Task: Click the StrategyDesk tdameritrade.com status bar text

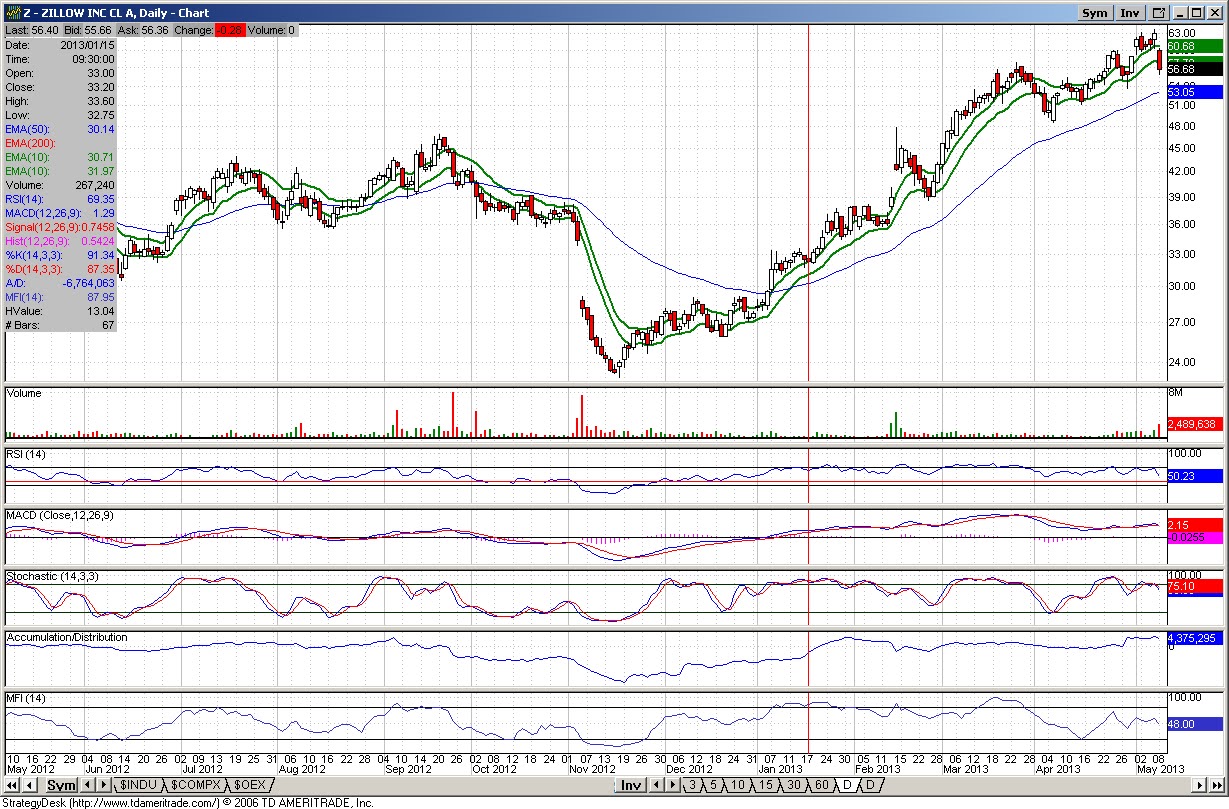Action: [x=186, y=802]
